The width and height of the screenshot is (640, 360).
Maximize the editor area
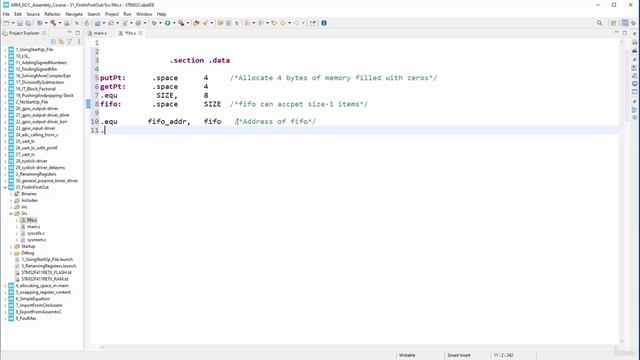625,33
